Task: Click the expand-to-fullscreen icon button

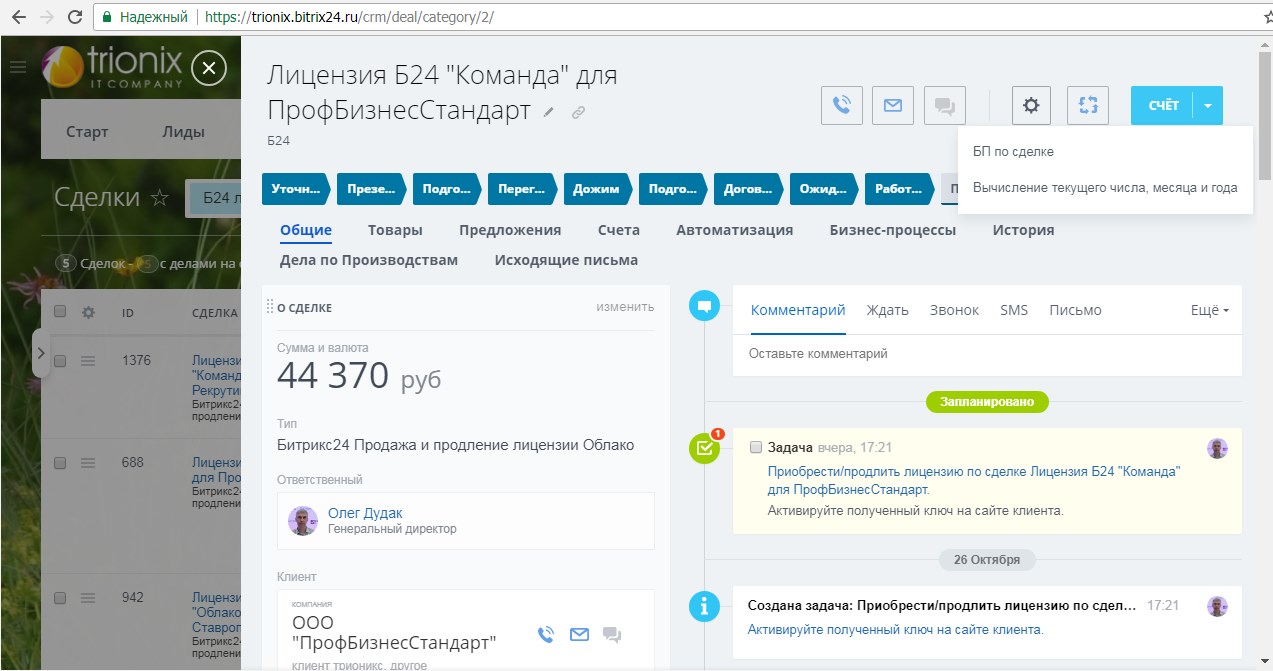Action: [1088, 105]
